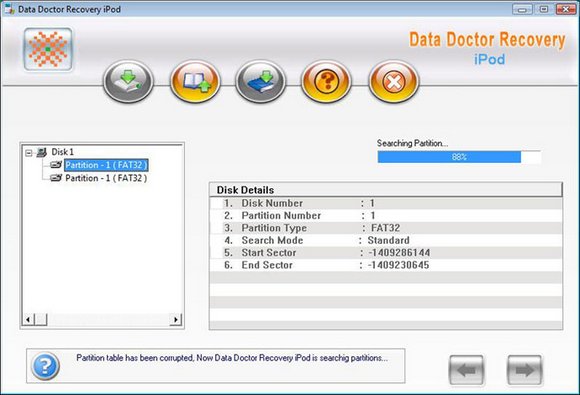Click the orange X exit toolbar icon
Viewport: 580px width, 395px height.
point(394,81)
